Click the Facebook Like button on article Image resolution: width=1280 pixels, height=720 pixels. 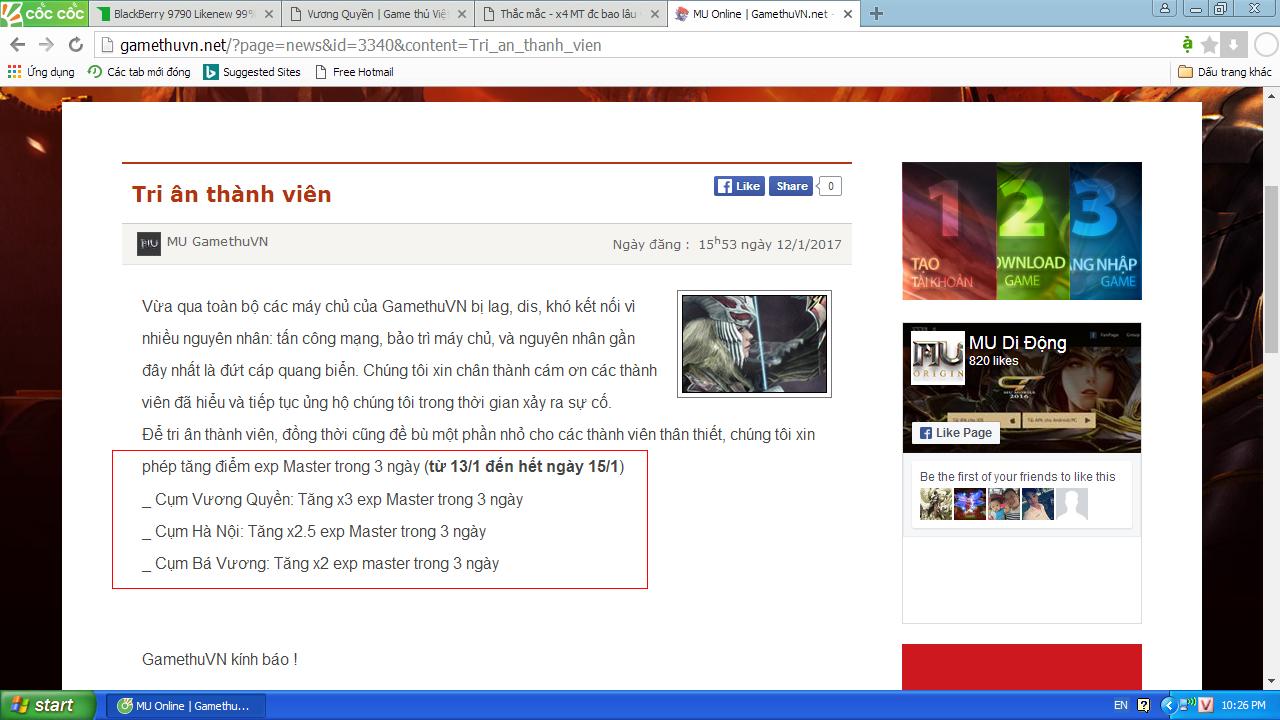tap(739, 186)
